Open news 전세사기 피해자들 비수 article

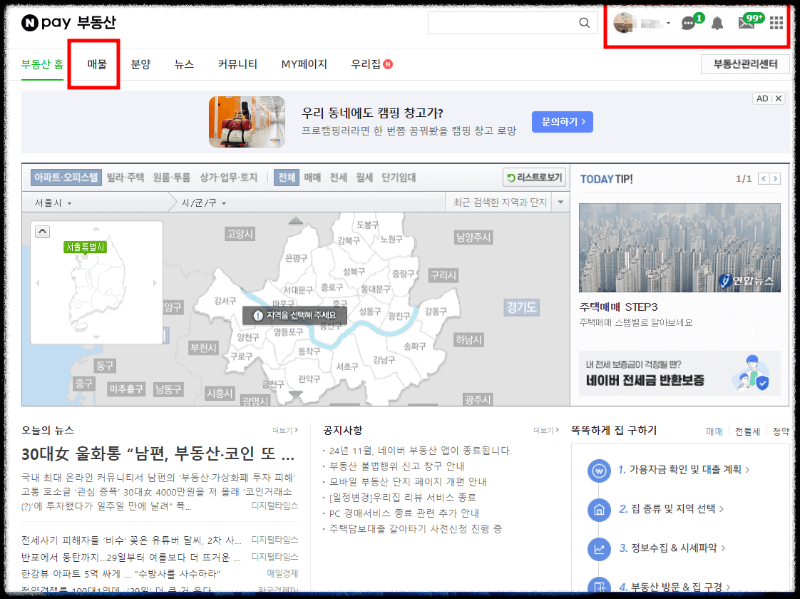tap(131, 540)
